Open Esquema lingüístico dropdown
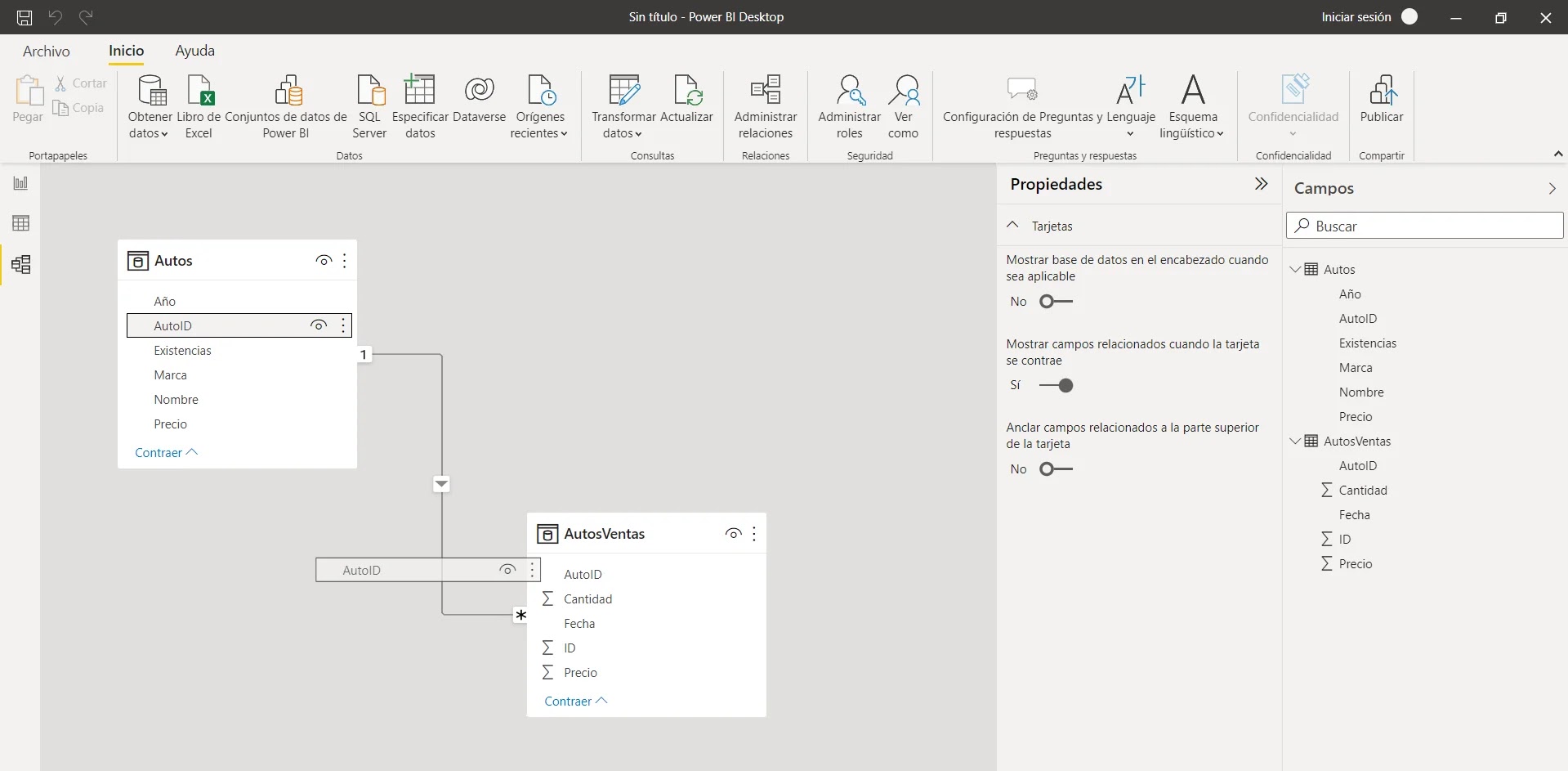This screenshot has width=1568, height=771. 1192,107
